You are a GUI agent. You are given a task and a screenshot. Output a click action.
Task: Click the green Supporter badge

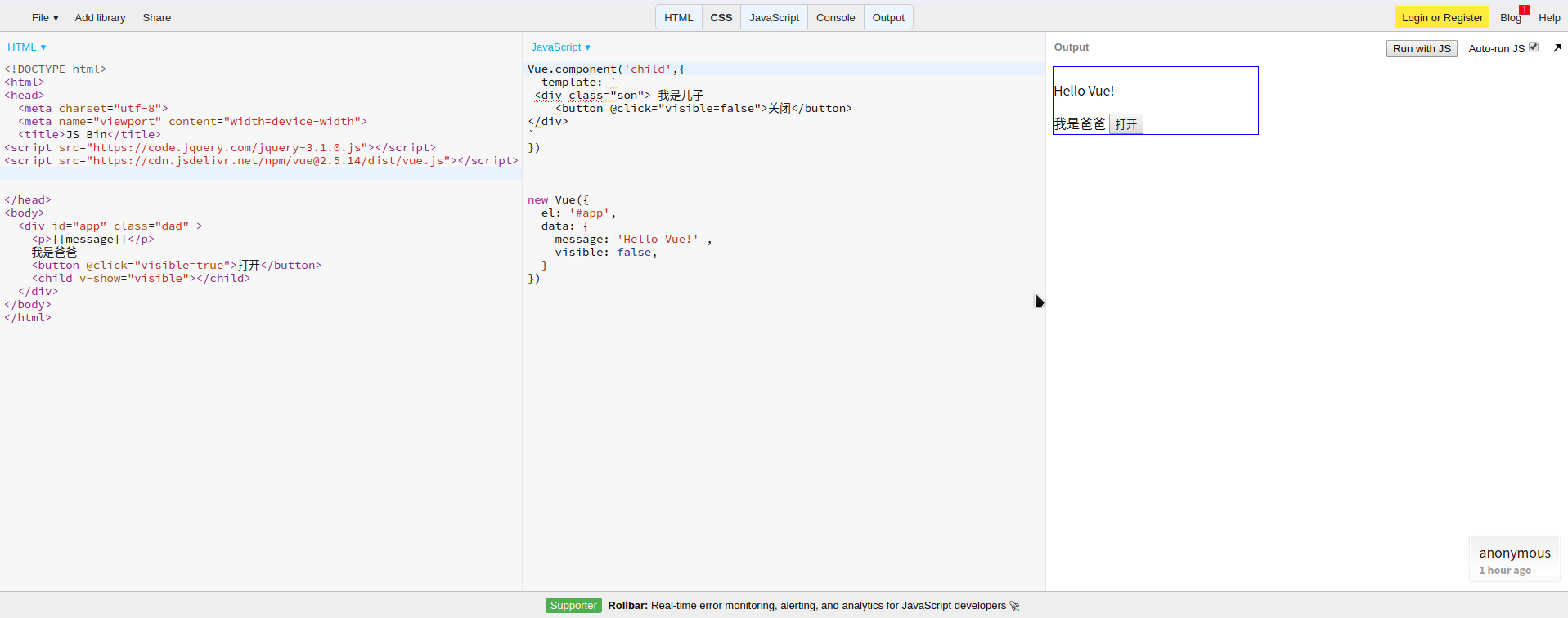(573, 606)
